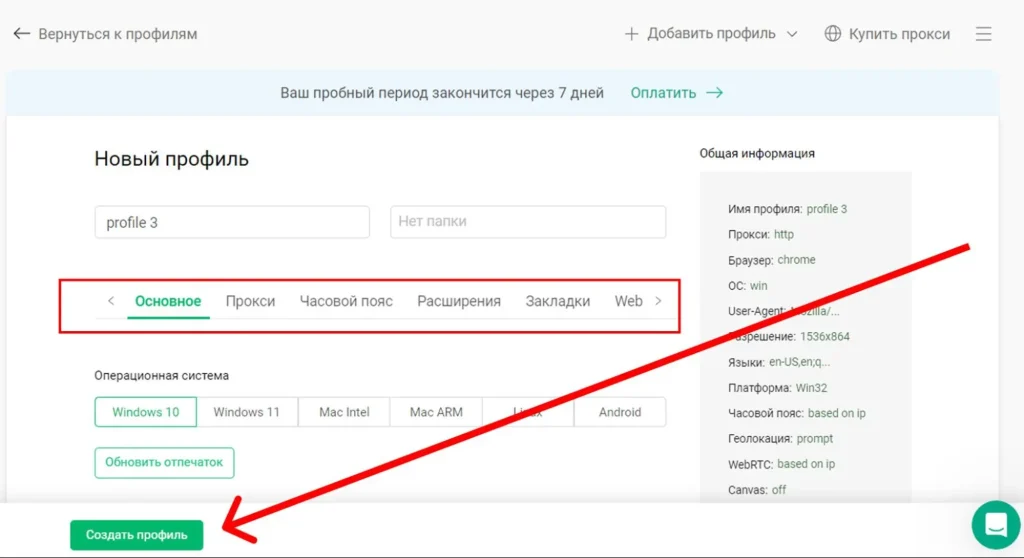1024x558 pixels.
Task: Click the plus icon for adding profile
Action: 631,33
